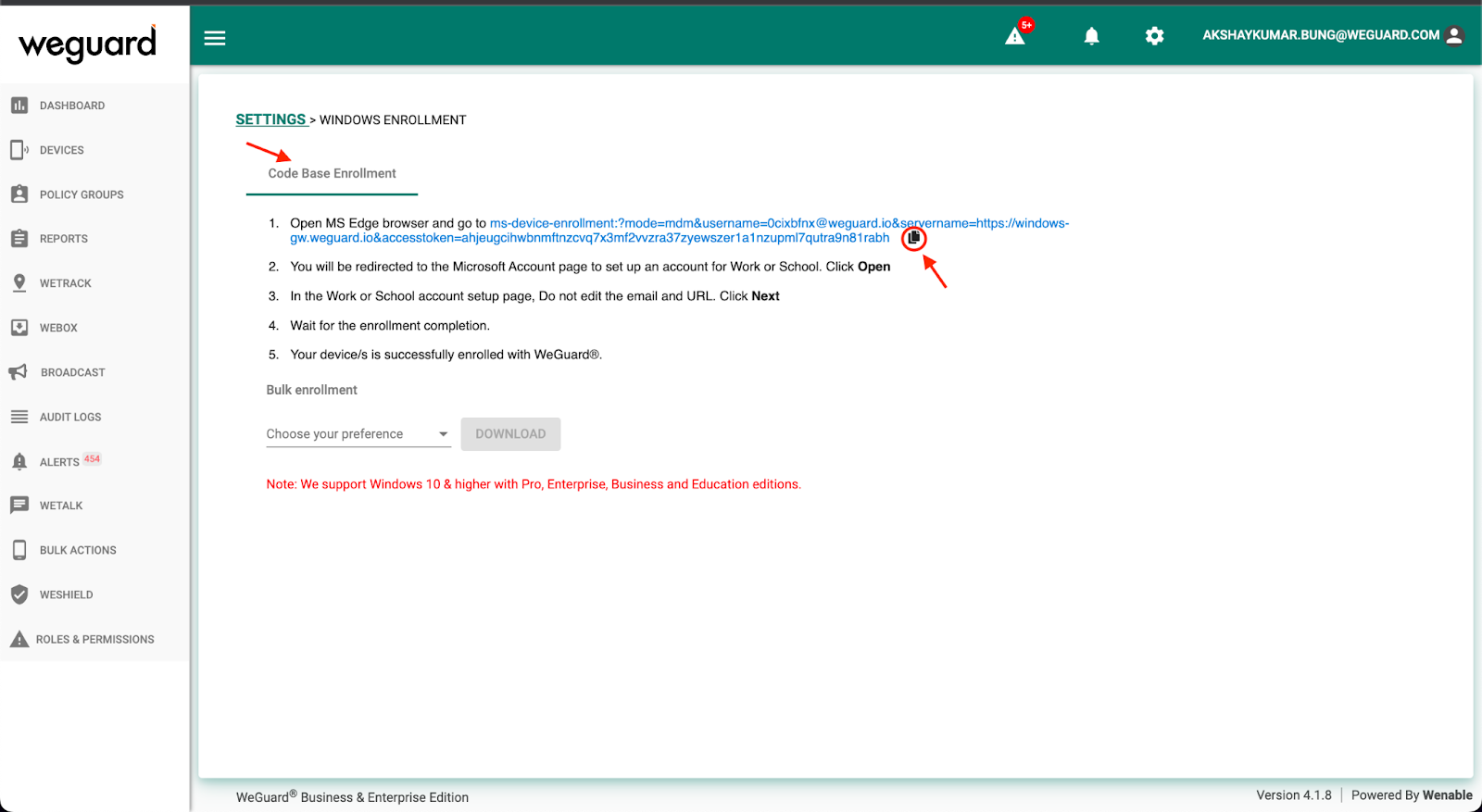
Task: Click the Dashboard bar-chart icon in the sidebar
Action: click(19, 106)
